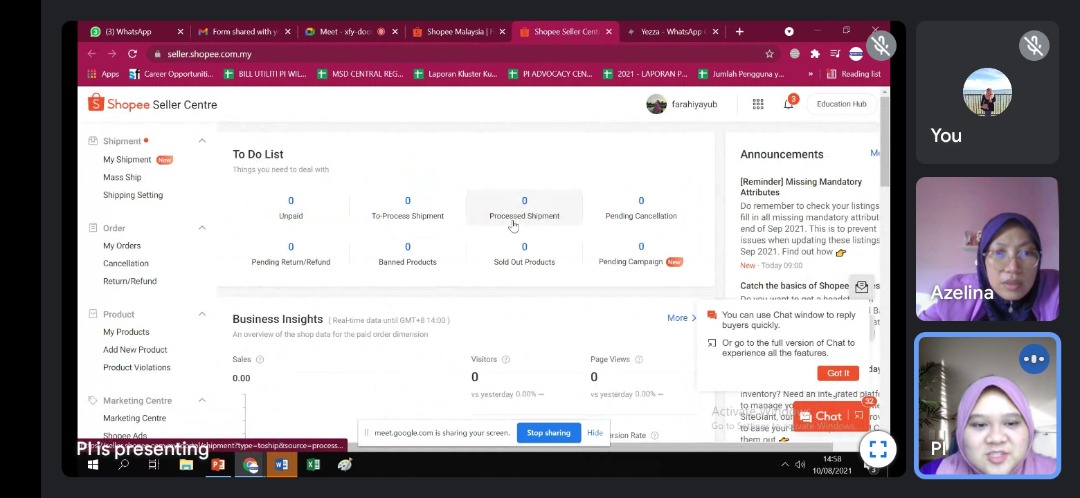
Task: Open Add New Product in the sidebar
Action: 135,350
